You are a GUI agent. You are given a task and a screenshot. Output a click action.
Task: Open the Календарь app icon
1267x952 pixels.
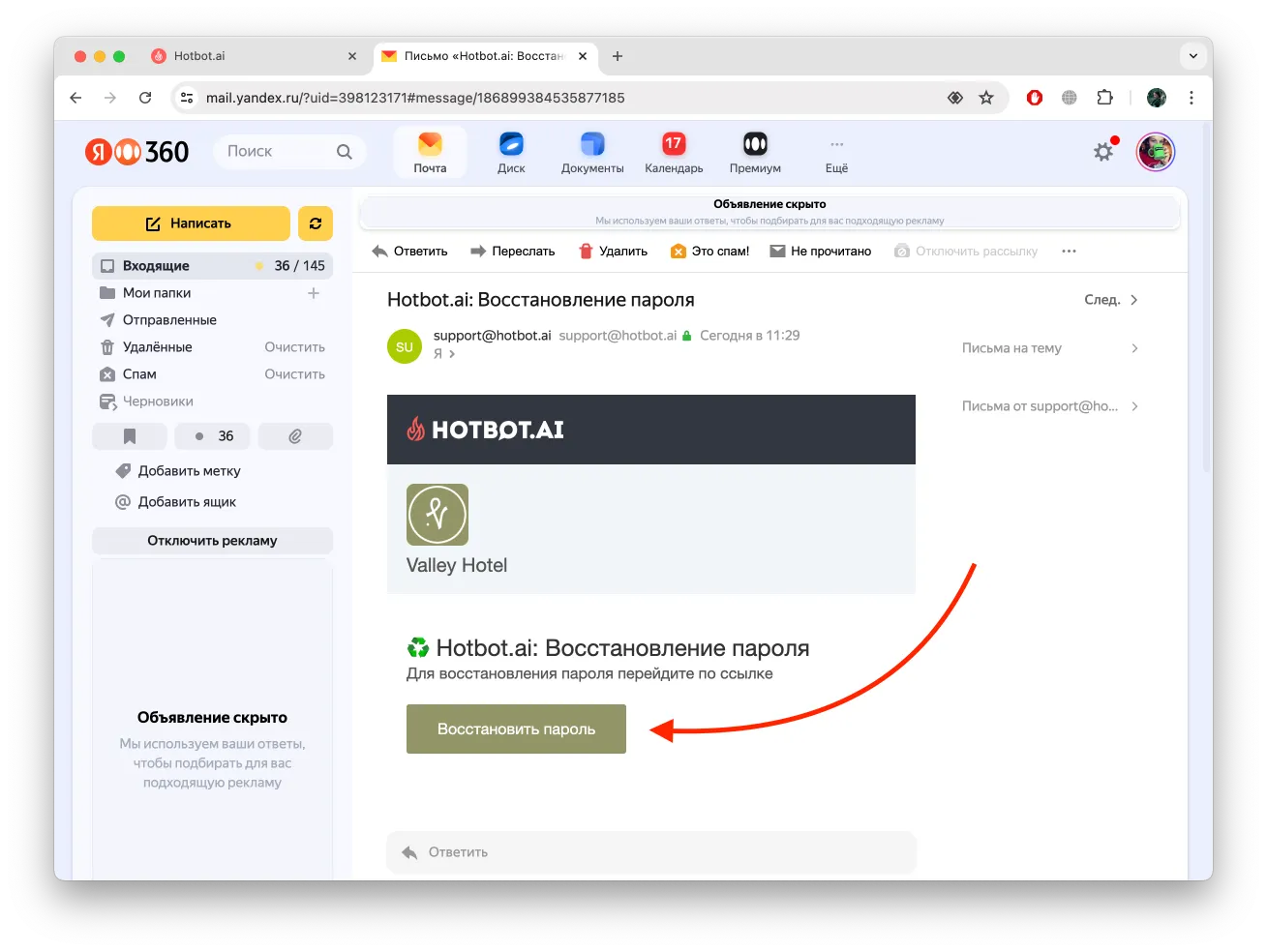(674, 153)
